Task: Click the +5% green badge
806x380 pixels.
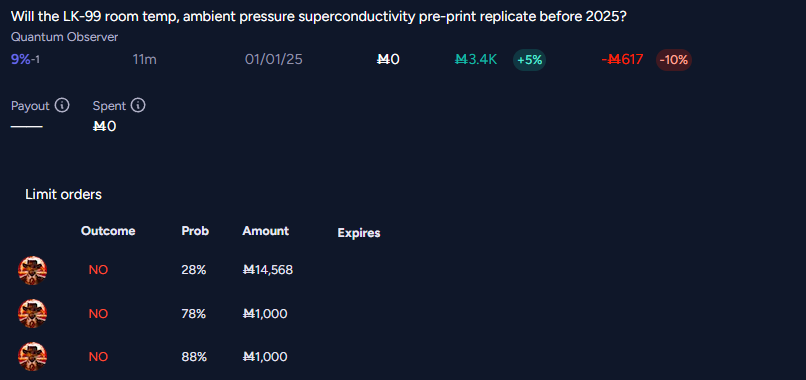Action: (x=529, y=60)
